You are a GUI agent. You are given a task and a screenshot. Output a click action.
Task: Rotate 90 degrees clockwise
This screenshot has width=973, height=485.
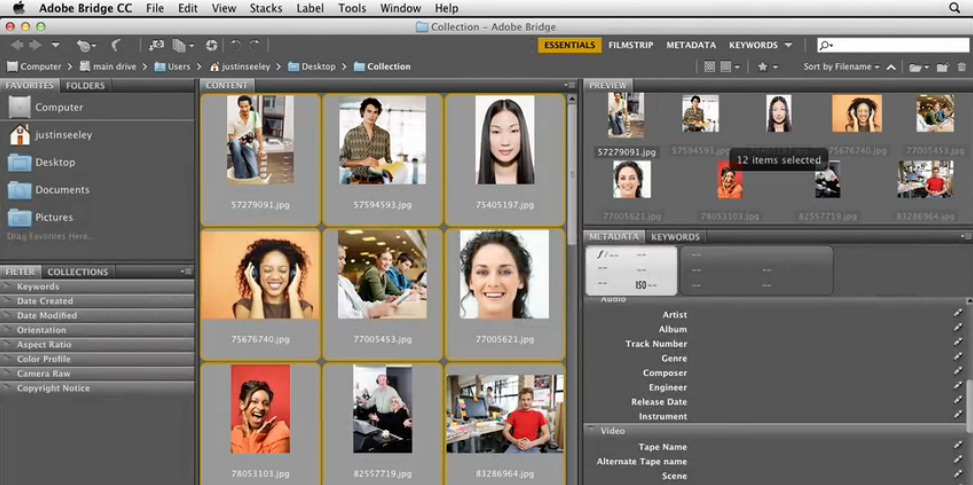pyautogui.click(x=254, y=45)
